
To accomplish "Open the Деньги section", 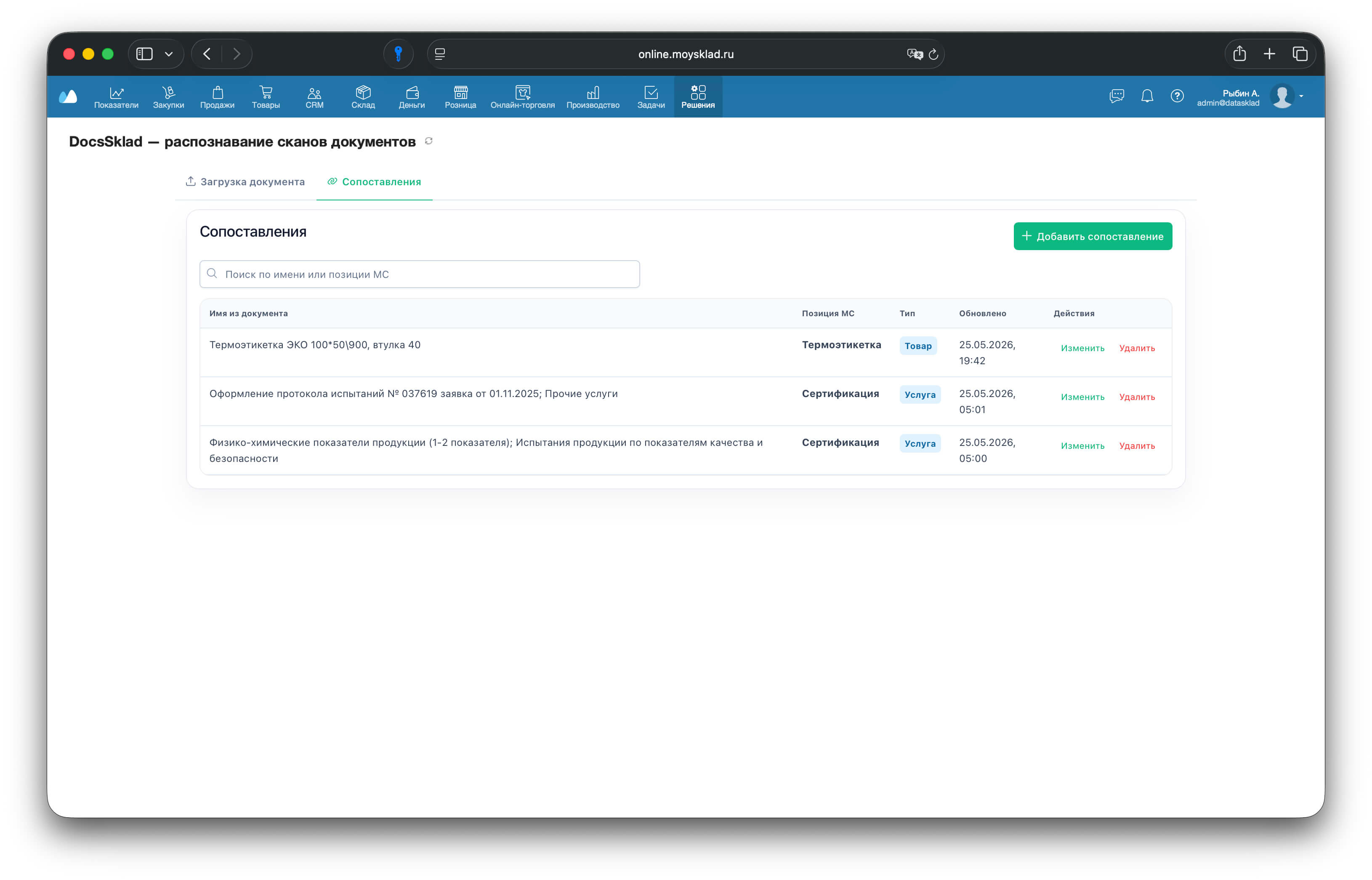I will [x=412, y=97].
